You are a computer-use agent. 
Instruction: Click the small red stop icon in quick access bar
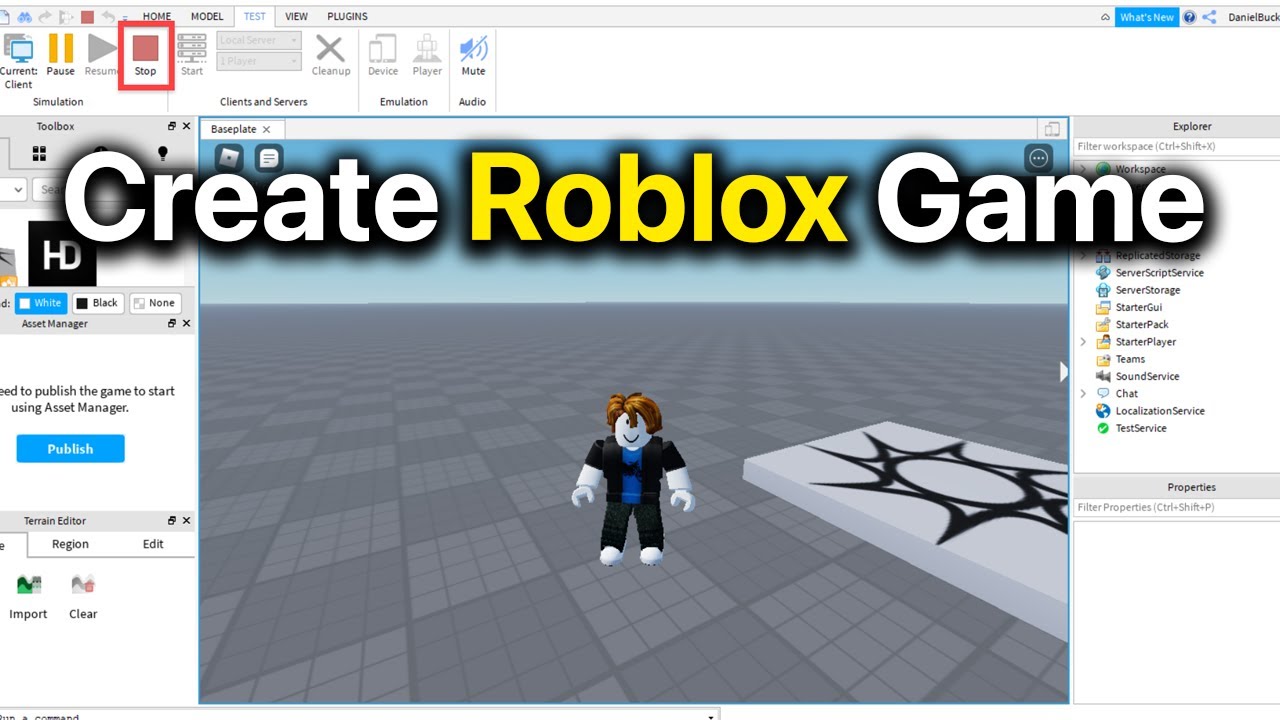[x=87, y=16]
